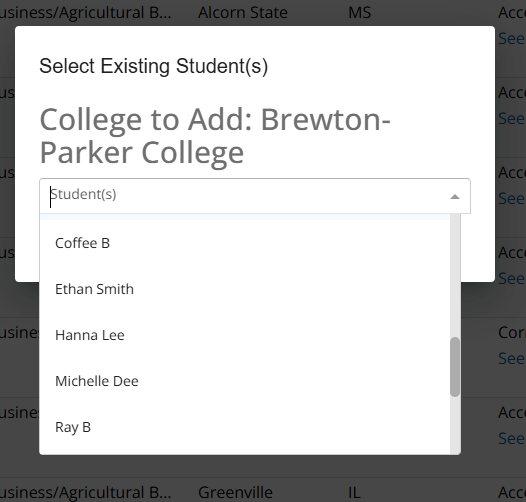Select Michelle Dee in the dropdown

point(245,381)
